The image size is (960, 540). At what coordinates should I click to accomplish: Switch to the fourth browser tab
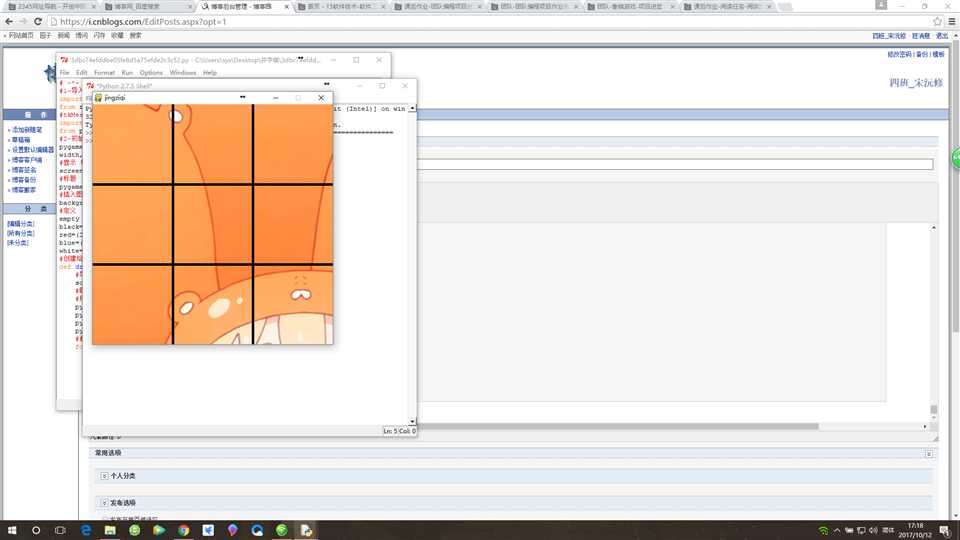pos(339,6)
